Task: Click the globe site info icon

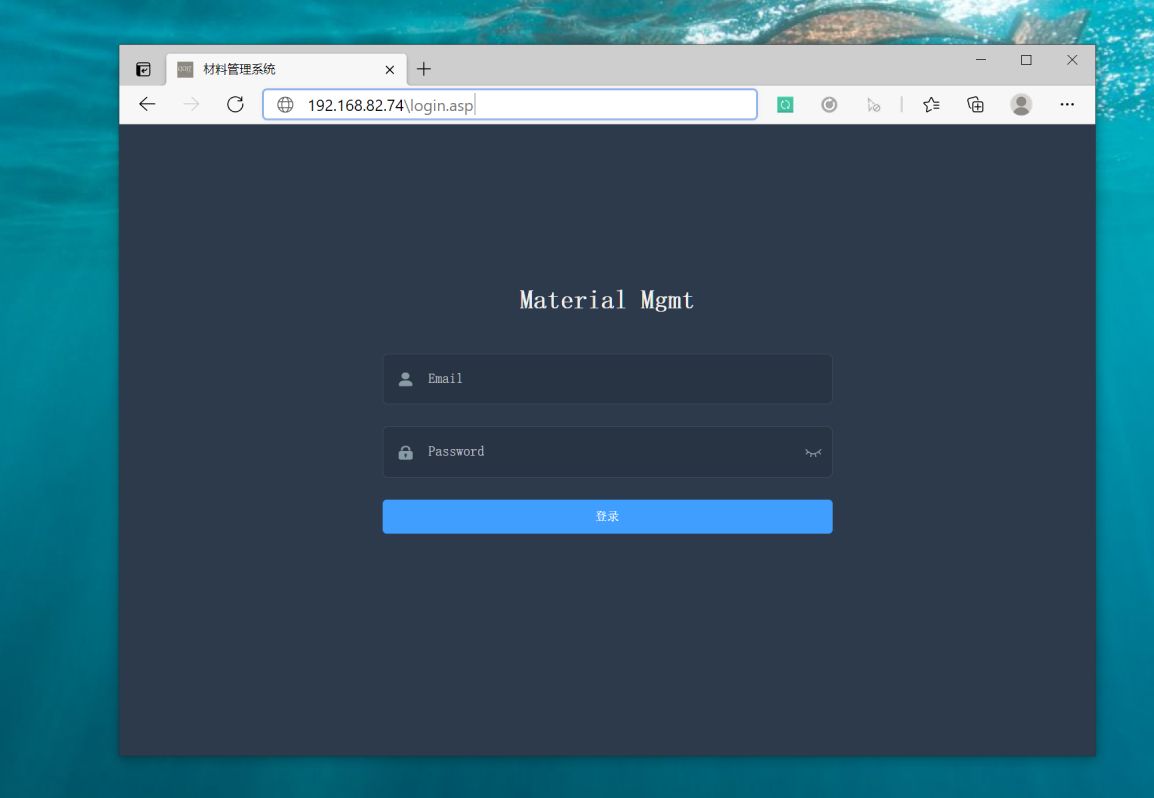Action: (286, 105)
